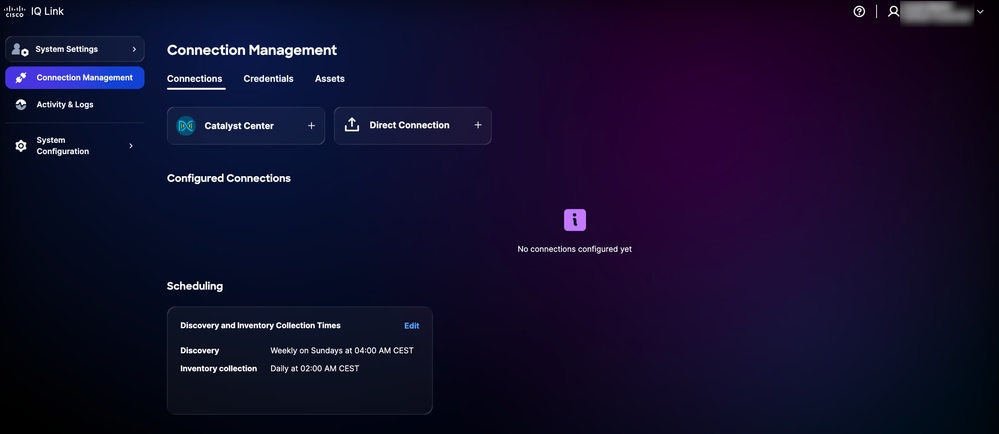Click the System Settings user-gear icon
Viewport: 999px width, 434px height.
(20, 49)
